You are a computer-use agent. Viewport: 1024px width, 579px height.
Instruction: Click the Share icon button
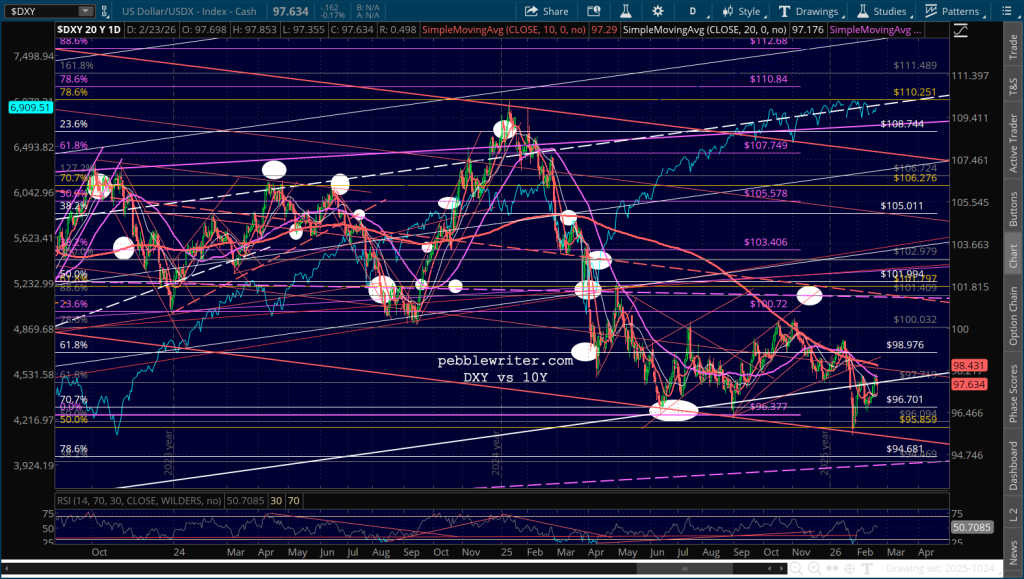[x=547, y=11]
